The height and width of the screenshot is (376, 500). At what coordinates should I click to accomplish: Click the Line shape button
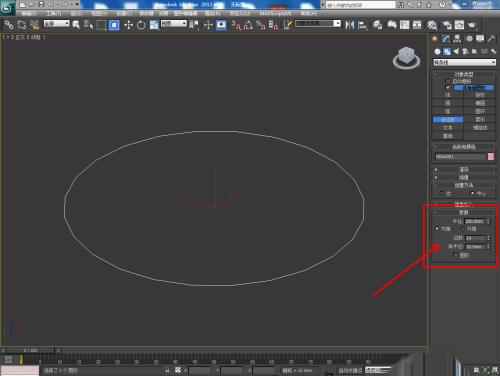coord(448,95)
